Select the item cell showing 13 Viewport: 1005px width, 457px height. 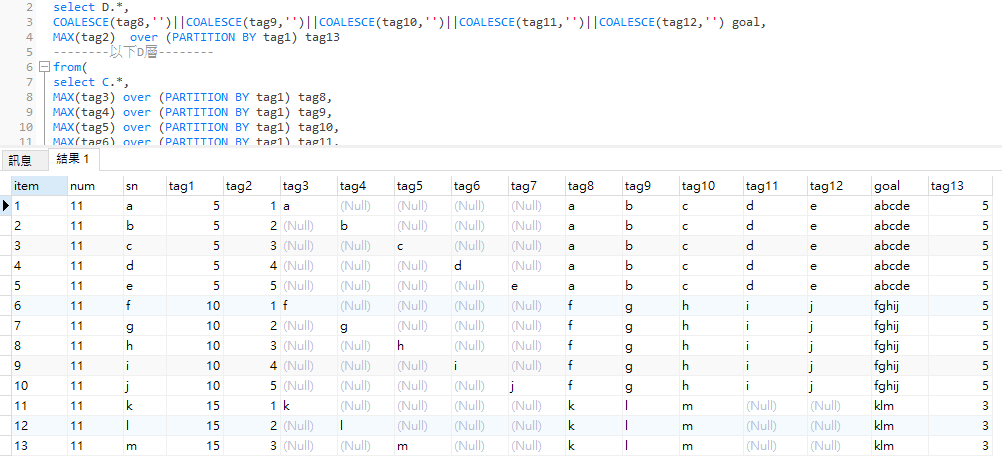click(x=39, y=445)
